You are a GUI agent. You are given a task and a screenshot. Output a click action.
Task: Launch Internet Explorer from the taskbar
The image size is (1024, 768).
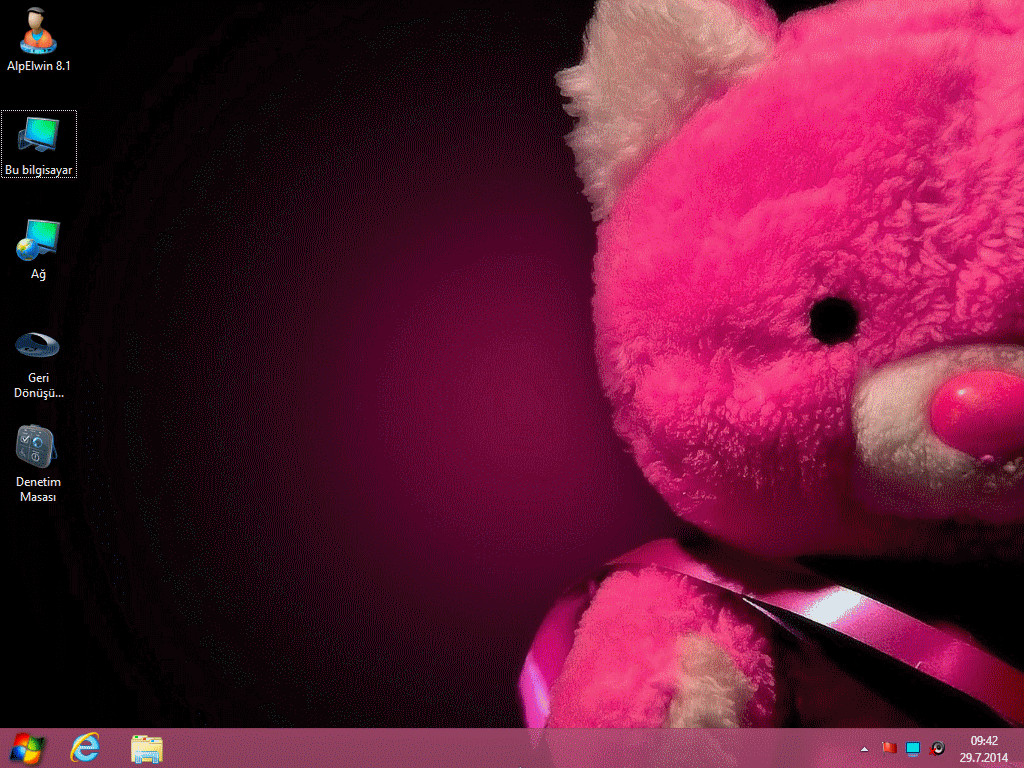pyautogui.click(x=86, y=748)
